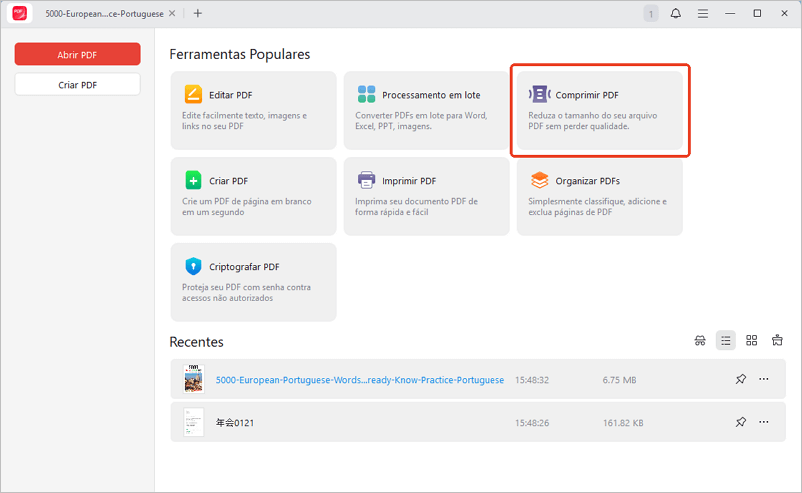Switch Recentes to list view
The image size is (802, 493).
725,341
